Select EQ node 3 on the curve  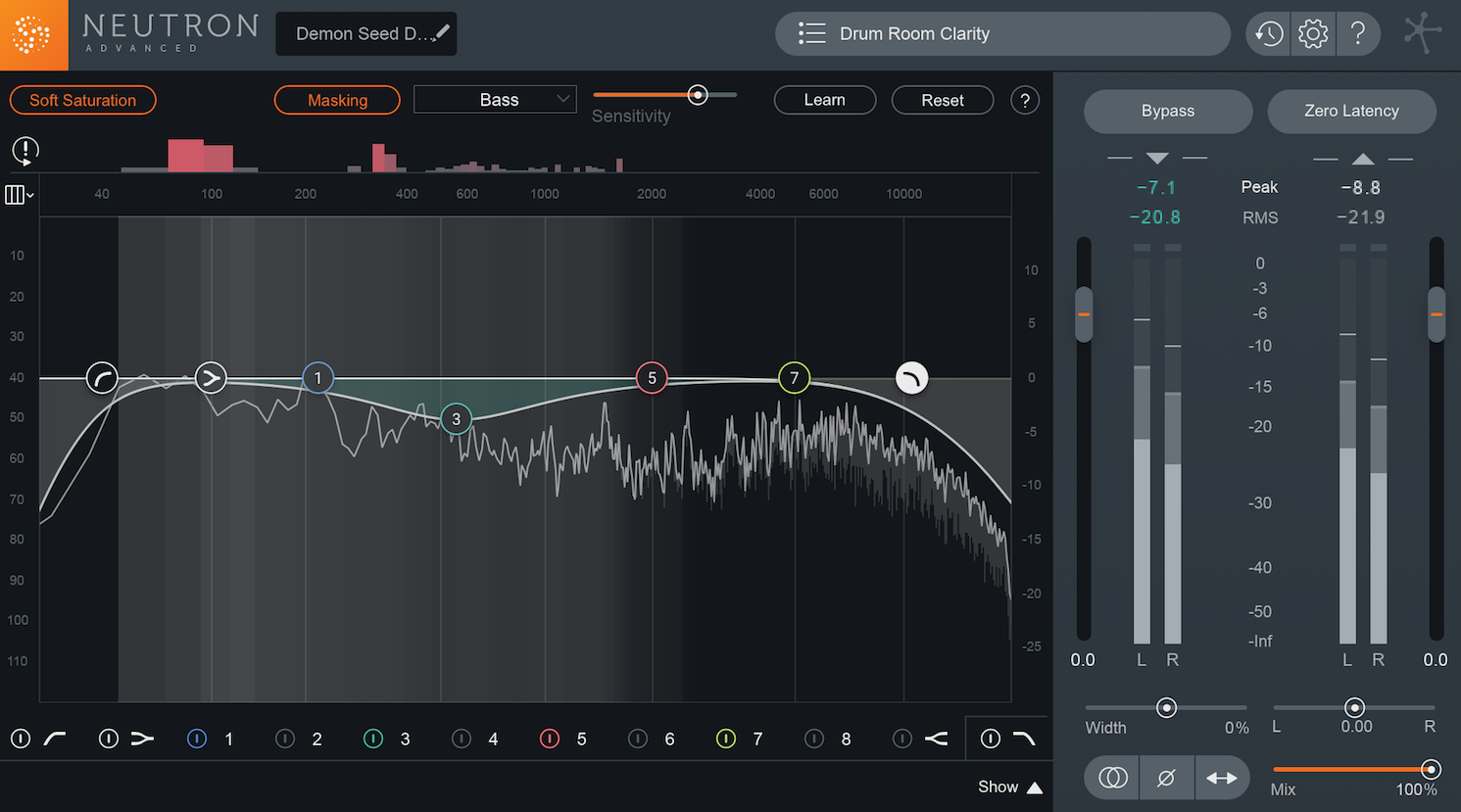click(x=456, y=418)
